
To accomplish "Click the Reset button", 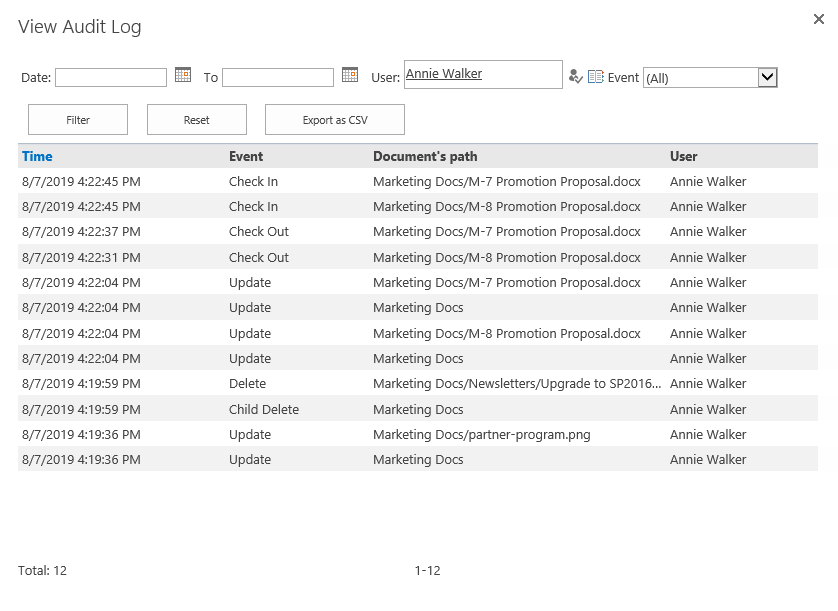I will (197, 120).
